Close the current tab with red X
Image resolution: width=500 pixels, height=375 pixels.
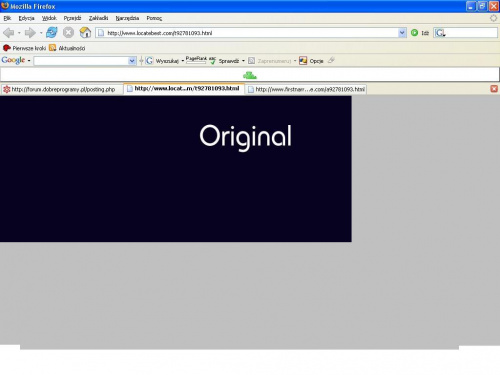point(494,89)
